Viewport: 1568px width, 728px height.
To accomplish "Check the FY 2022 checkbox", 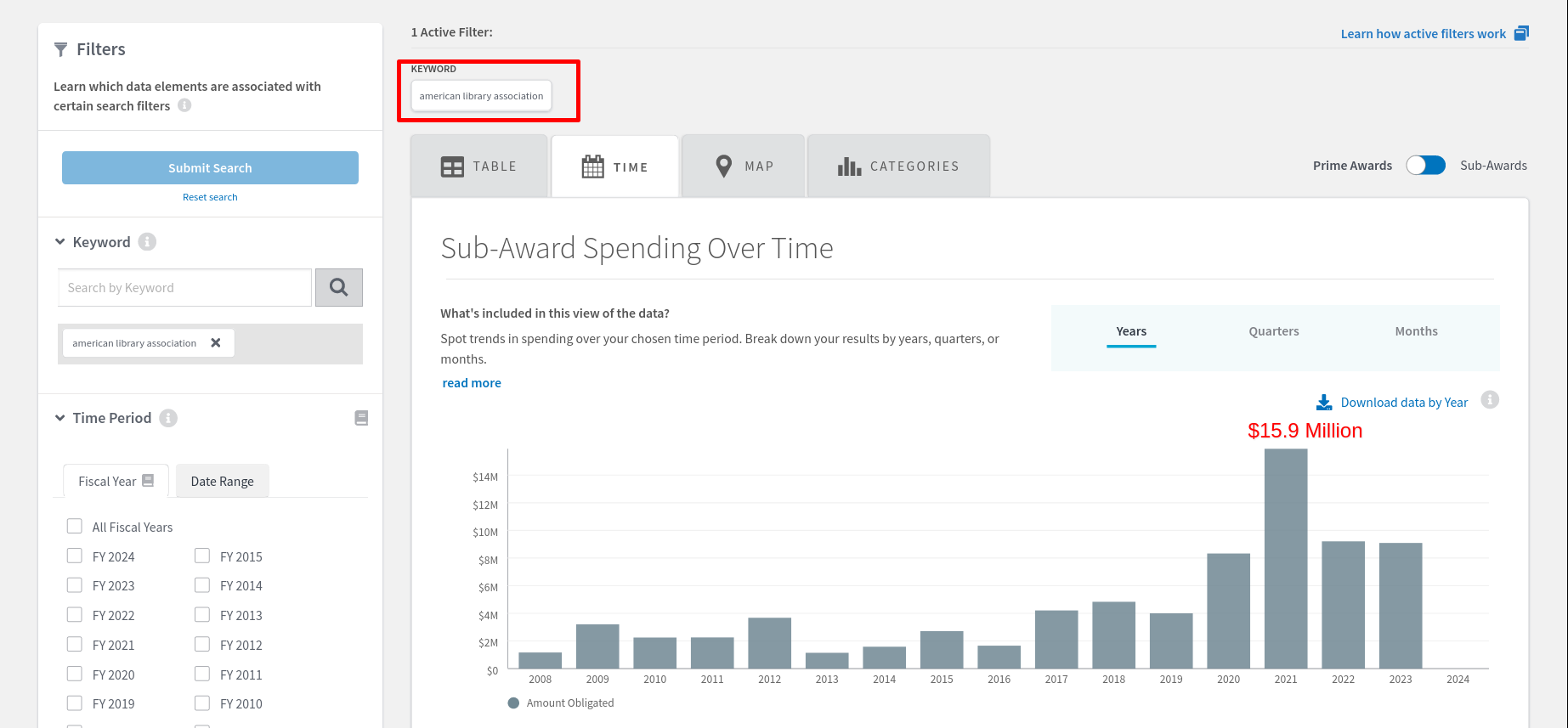I will pyautogui.click(x=75, y=615).
